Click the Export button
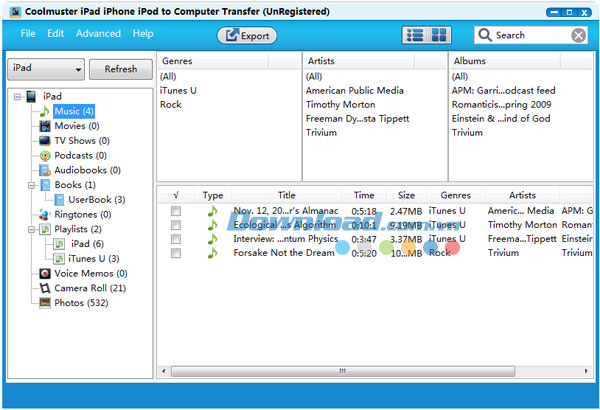 tap(247, 35)
